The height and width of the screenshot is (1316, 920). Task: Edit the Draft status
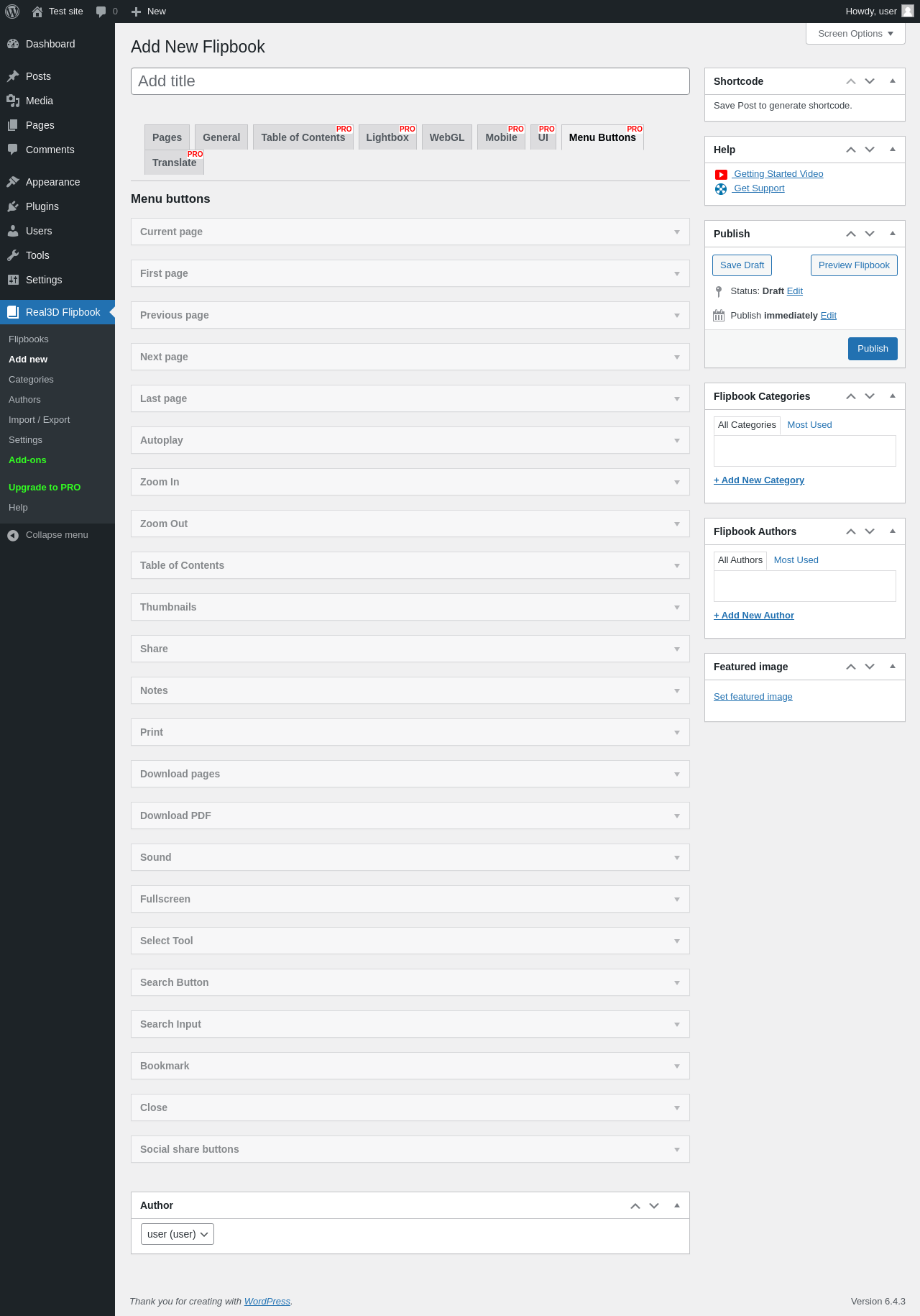click(x=795, y=291)
